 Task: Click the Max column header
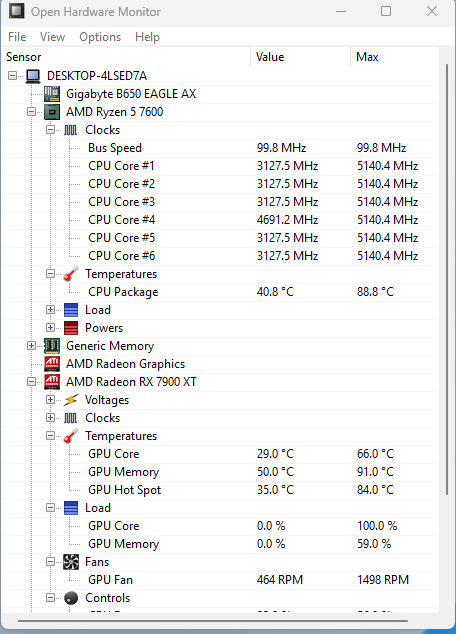tap(395, 57)
